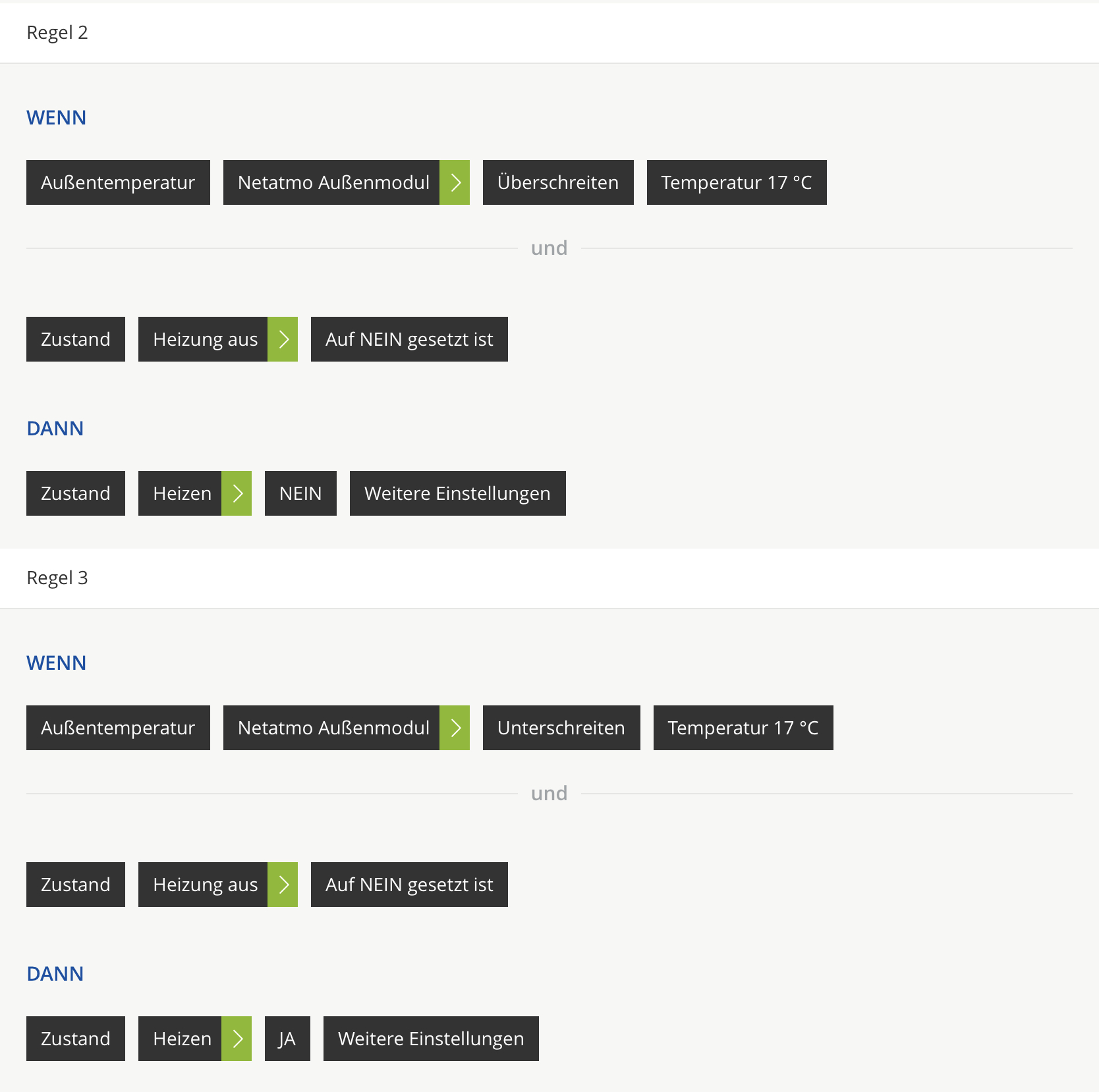
Task: Edit Temperatur 17 °C threshold in Regel 3
Action: (x=743, y=728)
